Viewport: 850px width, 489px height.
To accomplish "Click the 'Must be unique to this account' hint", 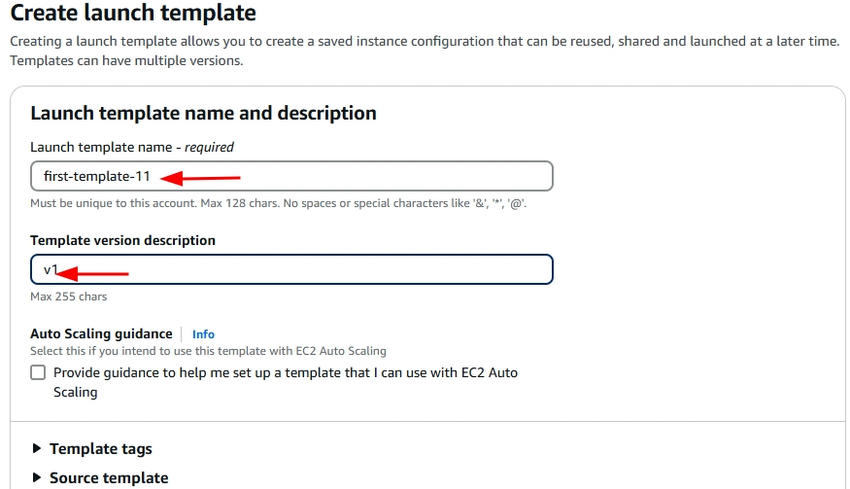I will point(278,203).
